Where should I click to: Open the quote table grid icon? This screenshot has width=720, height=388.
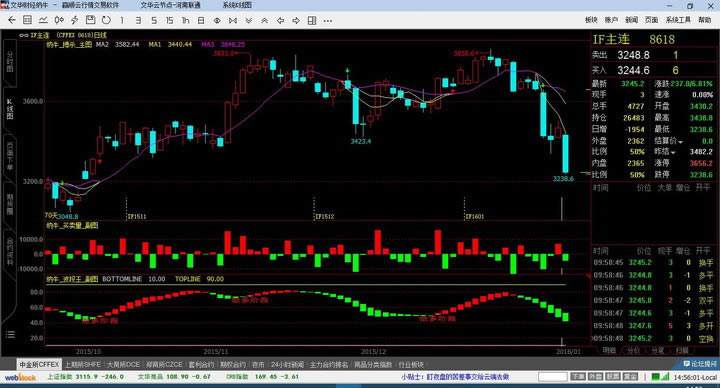pos(27,20)
